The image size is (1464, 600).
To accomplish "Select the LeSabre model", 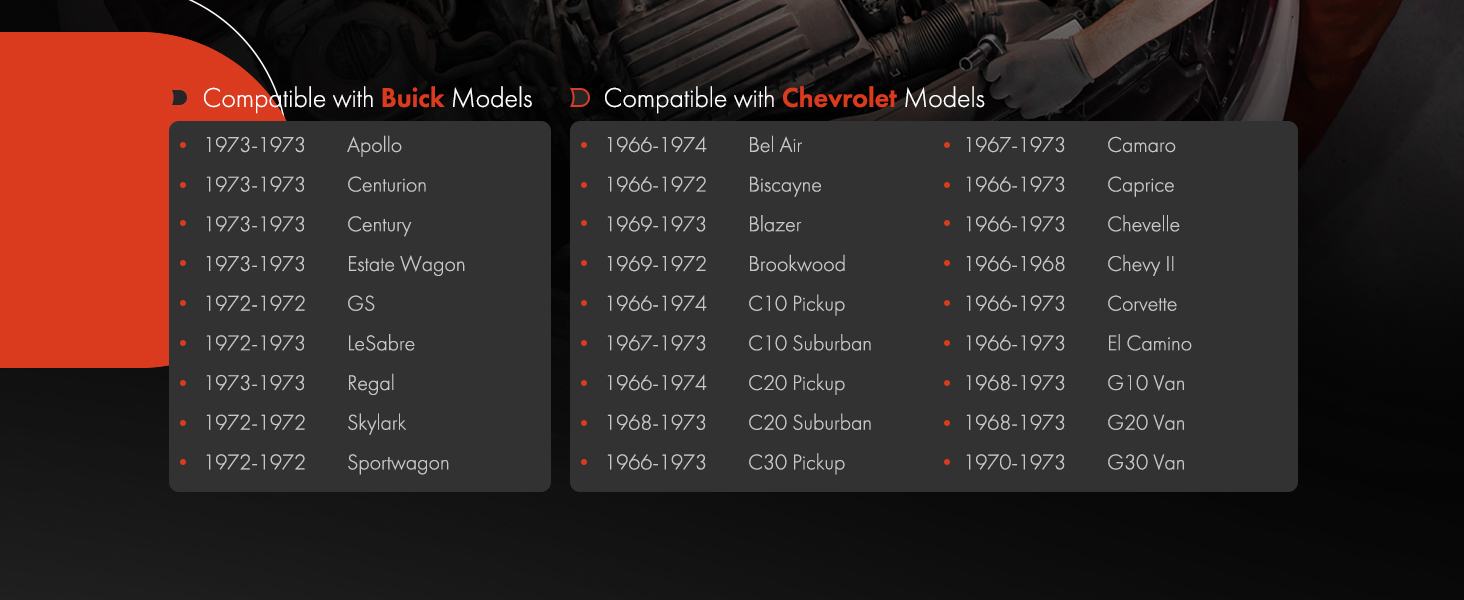I will coord(381,344).
